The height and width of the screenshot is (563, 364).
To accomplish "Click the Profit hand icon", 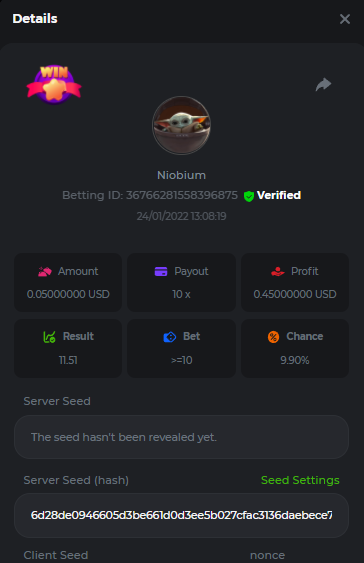I will coord(277,271).
